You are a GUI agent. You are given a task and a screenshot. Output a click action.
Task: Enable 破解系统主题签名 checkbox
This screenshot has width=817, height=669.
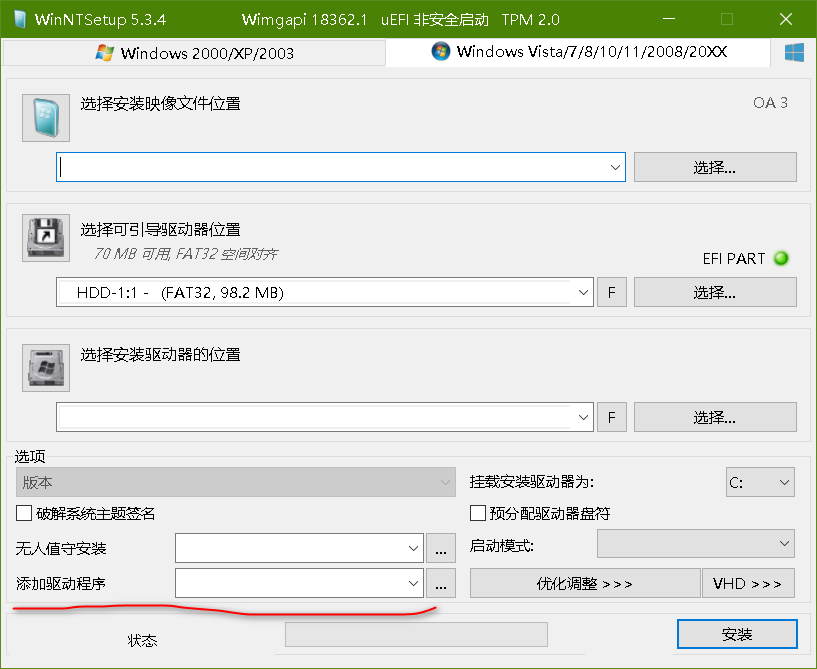coord(24,513)
